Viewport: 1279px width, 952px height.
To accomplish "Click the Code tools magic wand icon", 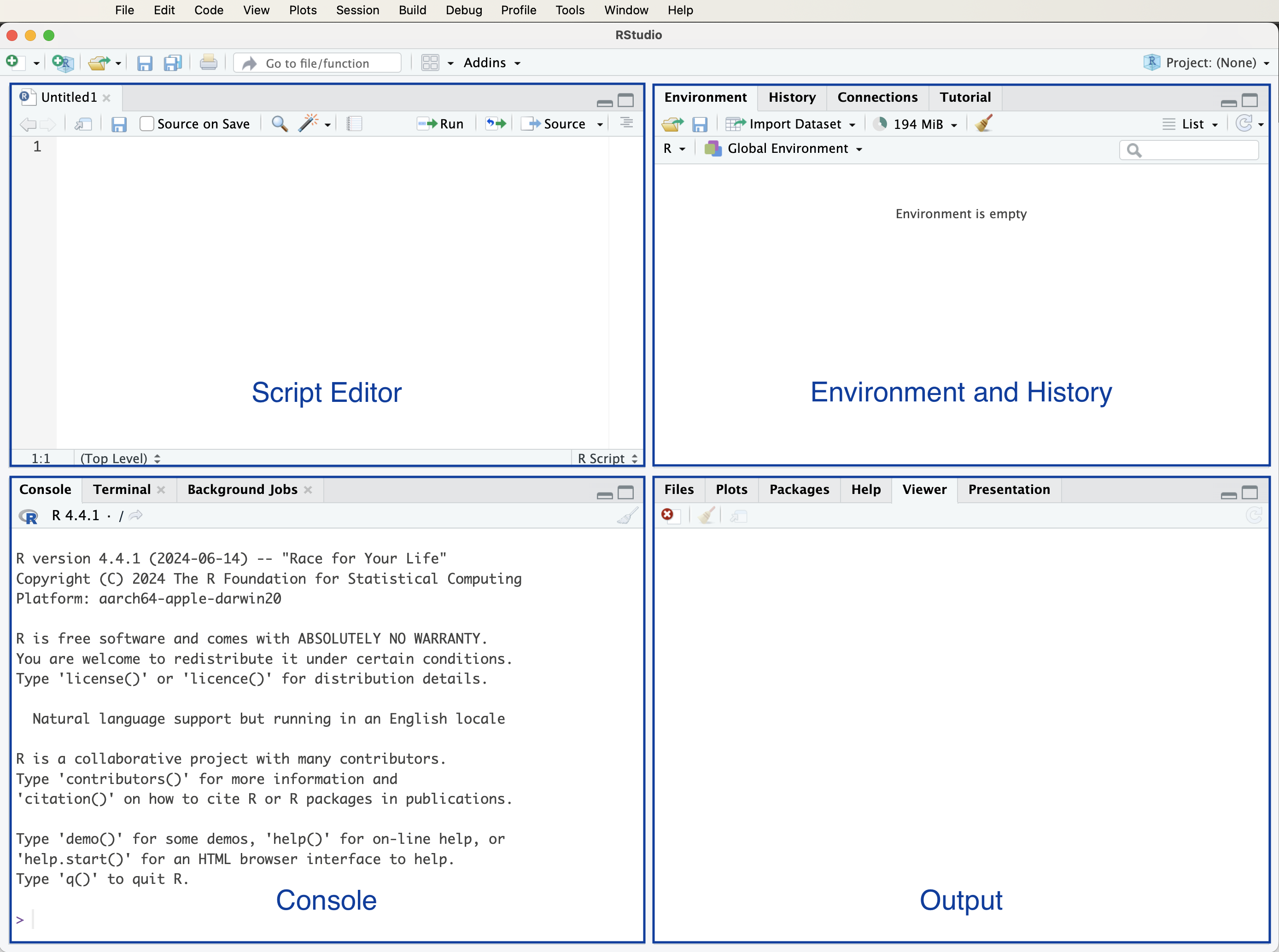I will click(x=309, y=123).
